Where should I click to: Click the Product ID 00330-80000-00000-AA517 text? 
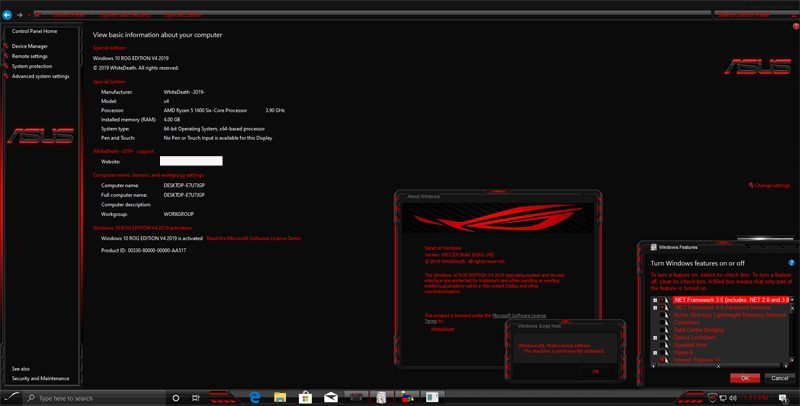(x=143, y=250)
